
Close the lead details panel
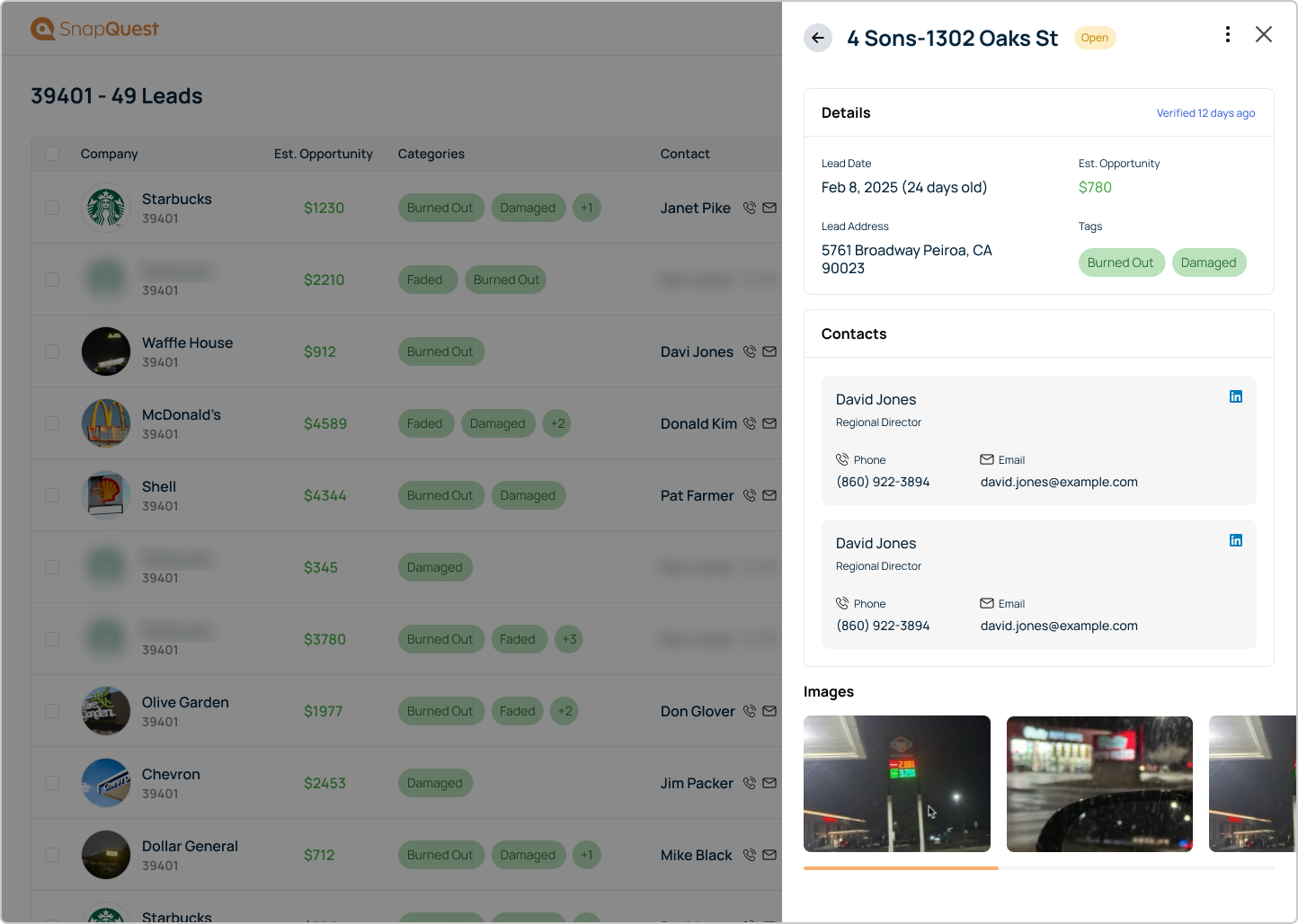tap(1263, 35)
